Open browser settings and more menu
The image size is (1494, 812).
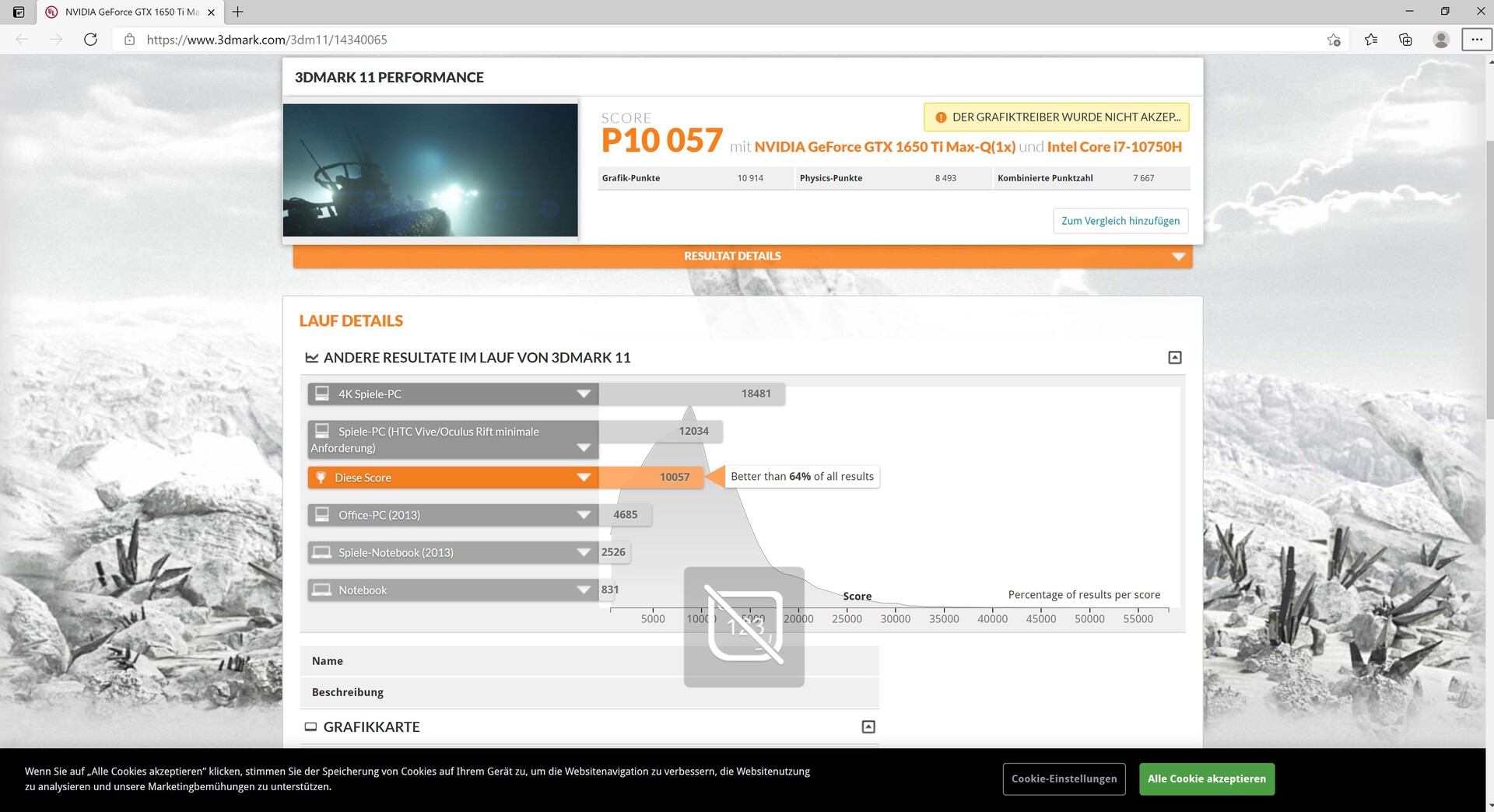1477,40
